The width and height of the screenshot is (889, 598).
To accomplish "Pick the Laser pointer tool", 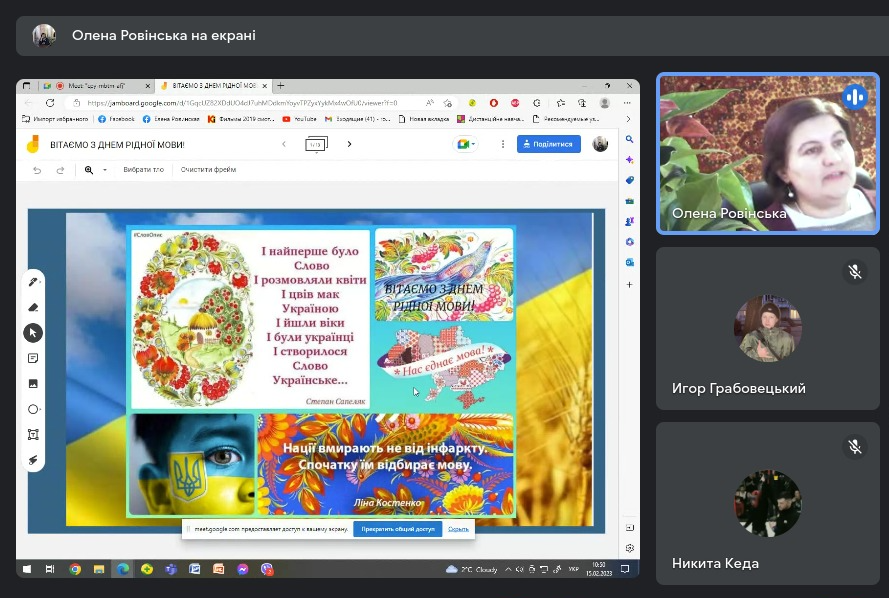I will tap(33, 460).
